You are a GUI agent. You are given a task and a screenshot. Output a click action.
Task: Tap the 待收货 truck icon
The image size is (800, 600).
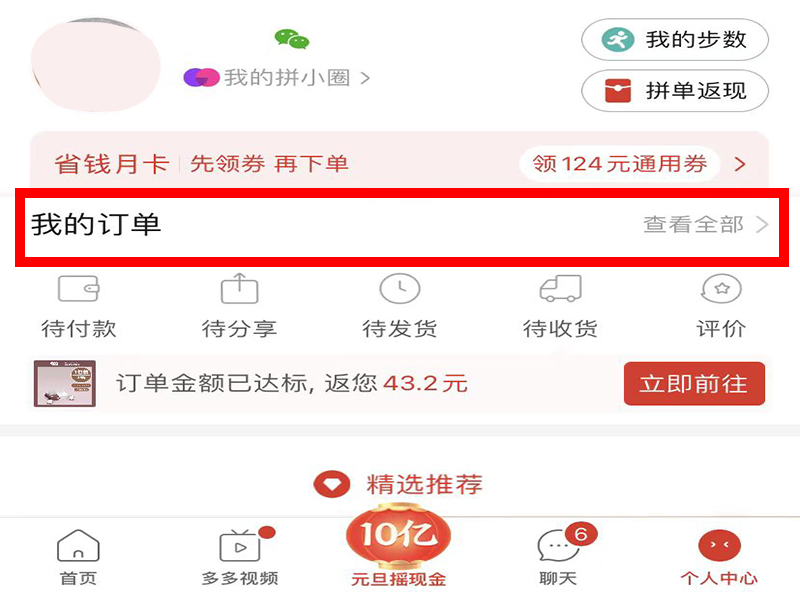560,289
